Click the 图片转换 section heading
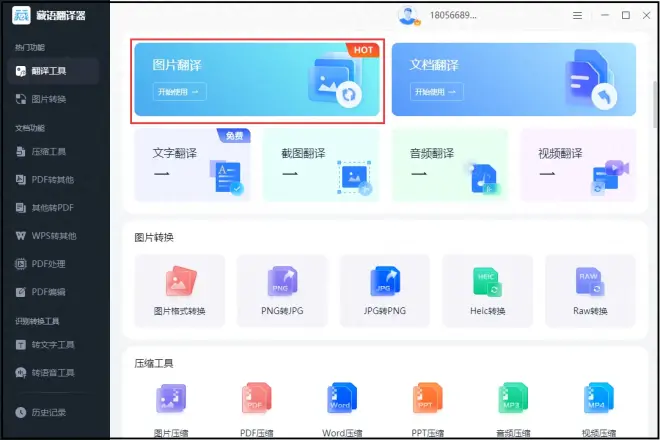Viewport: 660px width, 440px height. tap(154, 237)
